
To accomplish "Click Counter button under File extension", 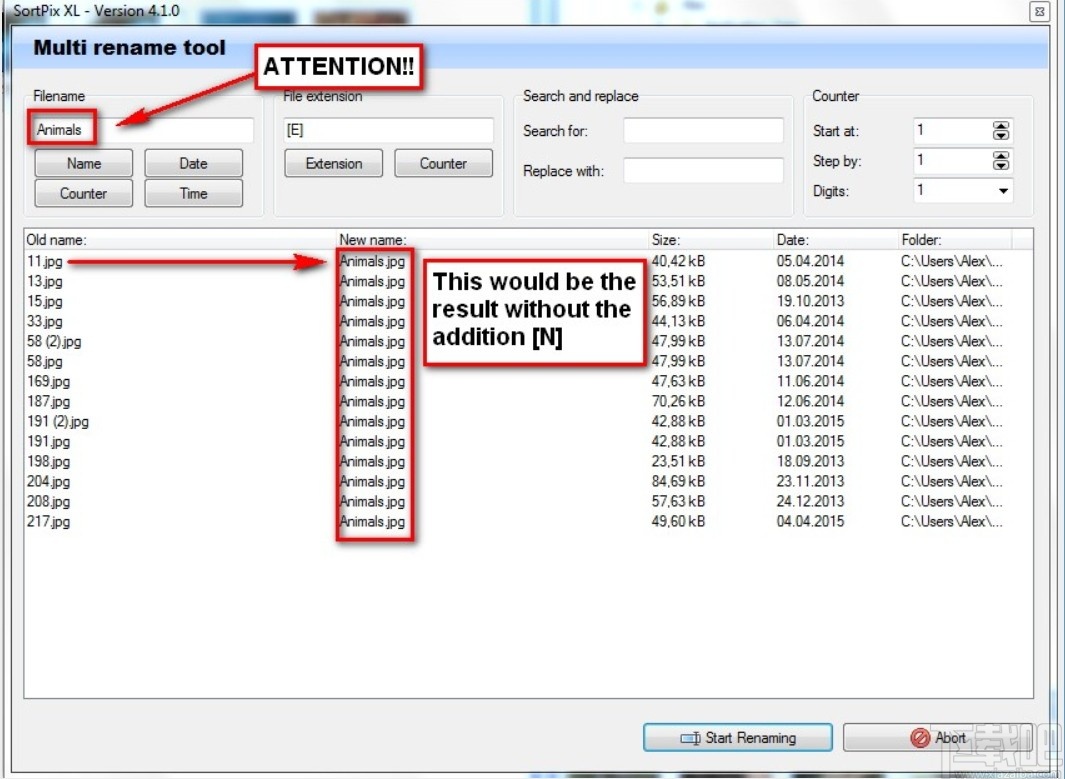I will [444, 164].
